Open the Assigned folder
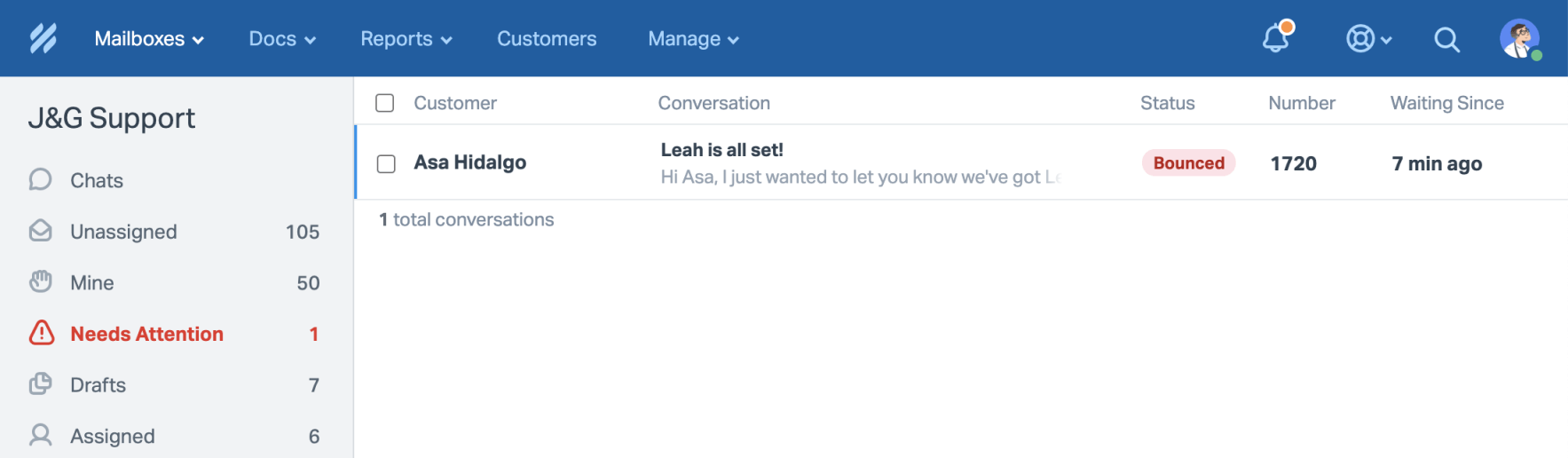Viewport: 1568px width, 458px height. [113, 436]
